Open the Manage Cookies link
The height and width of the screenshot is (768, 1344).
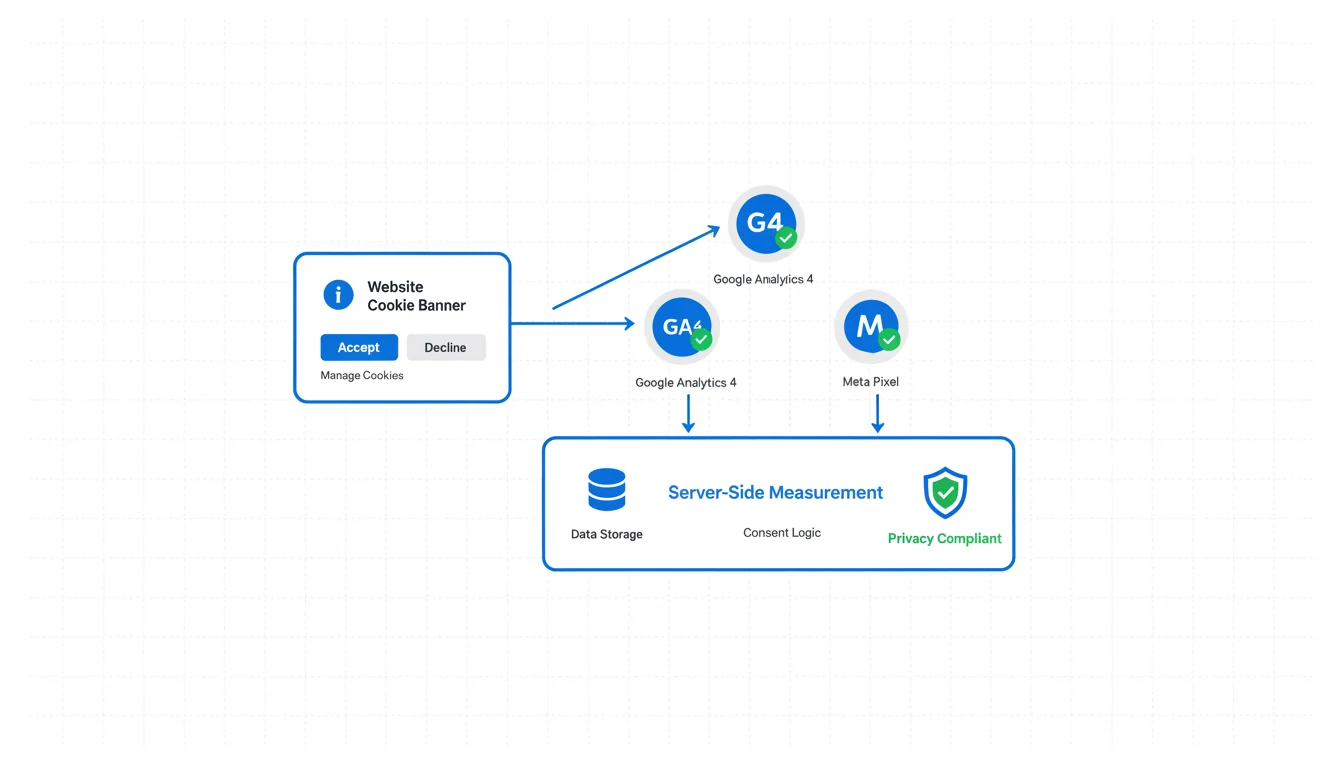(x=362, y=376)
